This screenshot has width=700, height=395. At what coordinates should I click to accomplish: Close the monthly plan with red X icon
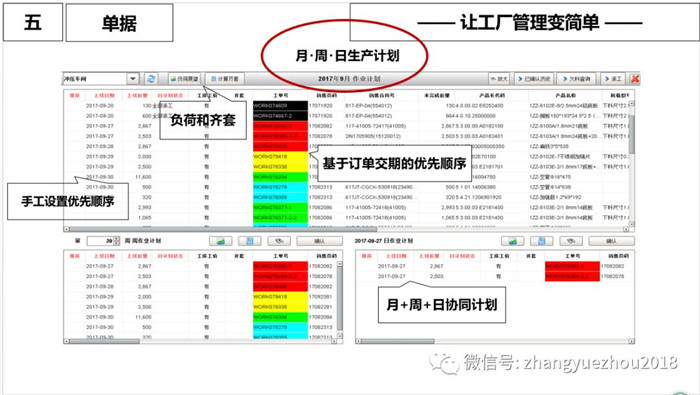[x=634, y=79]
